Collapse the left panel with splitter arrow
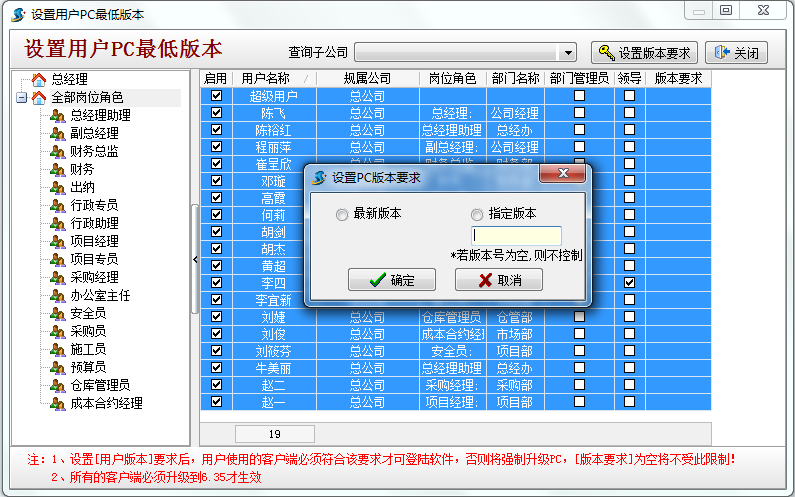The image size is (795, 497). [194, 260]
